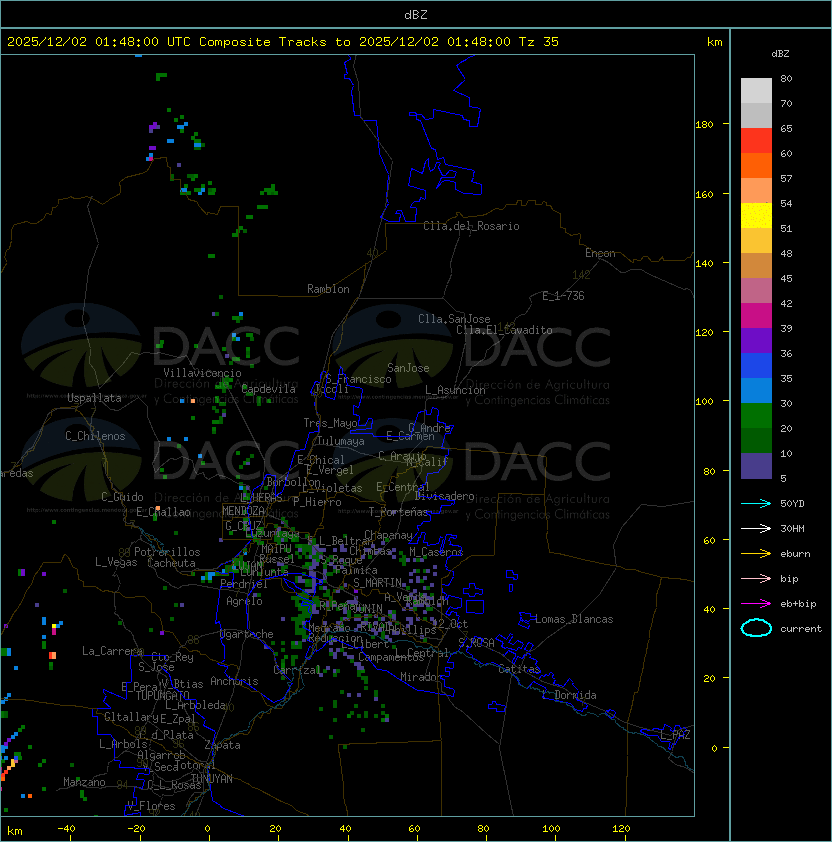Click the 'Clla.del_Rosario' map label
The width and height of the screenshot is (832, 842).
[x=471, y=226]
